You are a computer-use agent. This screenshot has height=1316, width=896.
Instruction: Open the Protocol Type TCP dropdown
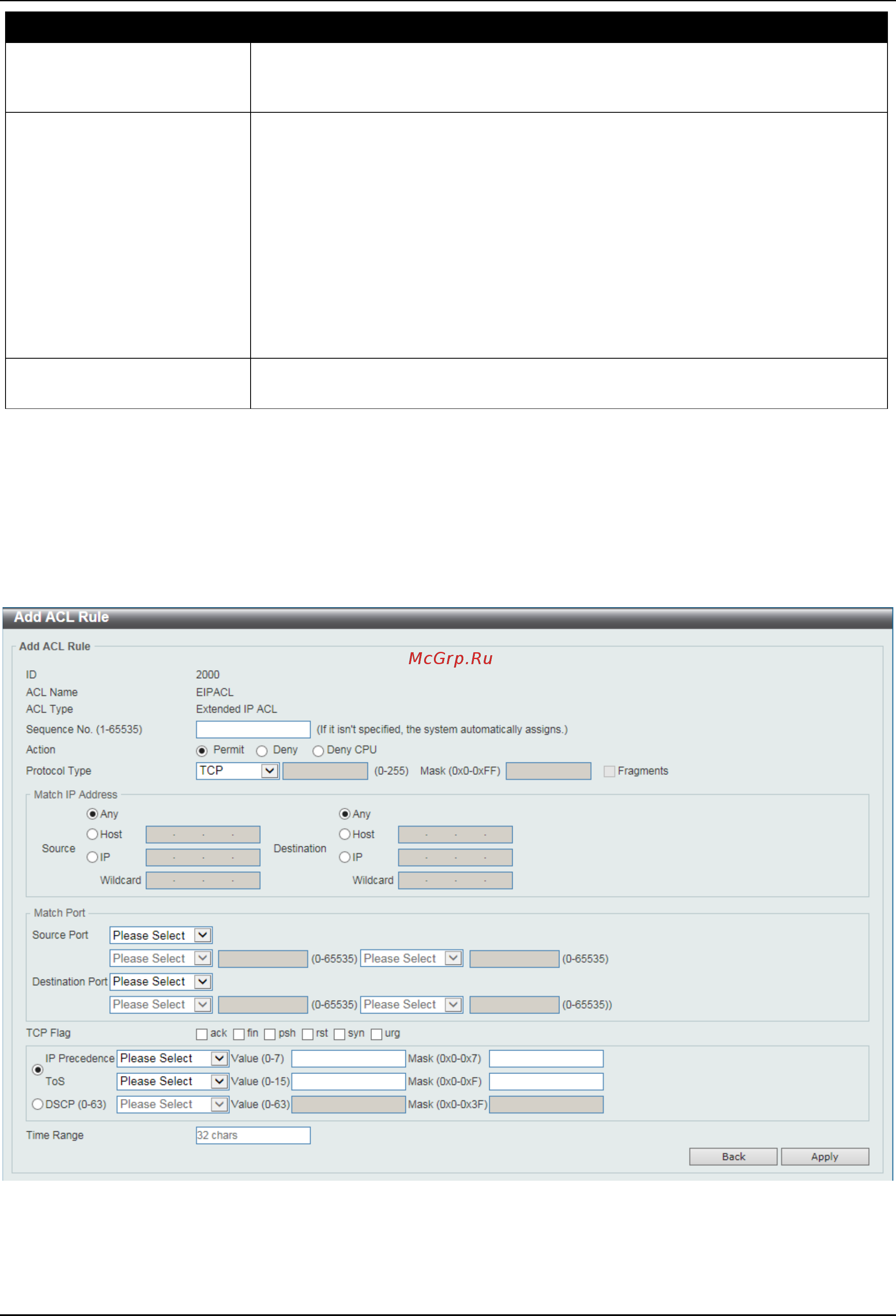pos(237,771)
